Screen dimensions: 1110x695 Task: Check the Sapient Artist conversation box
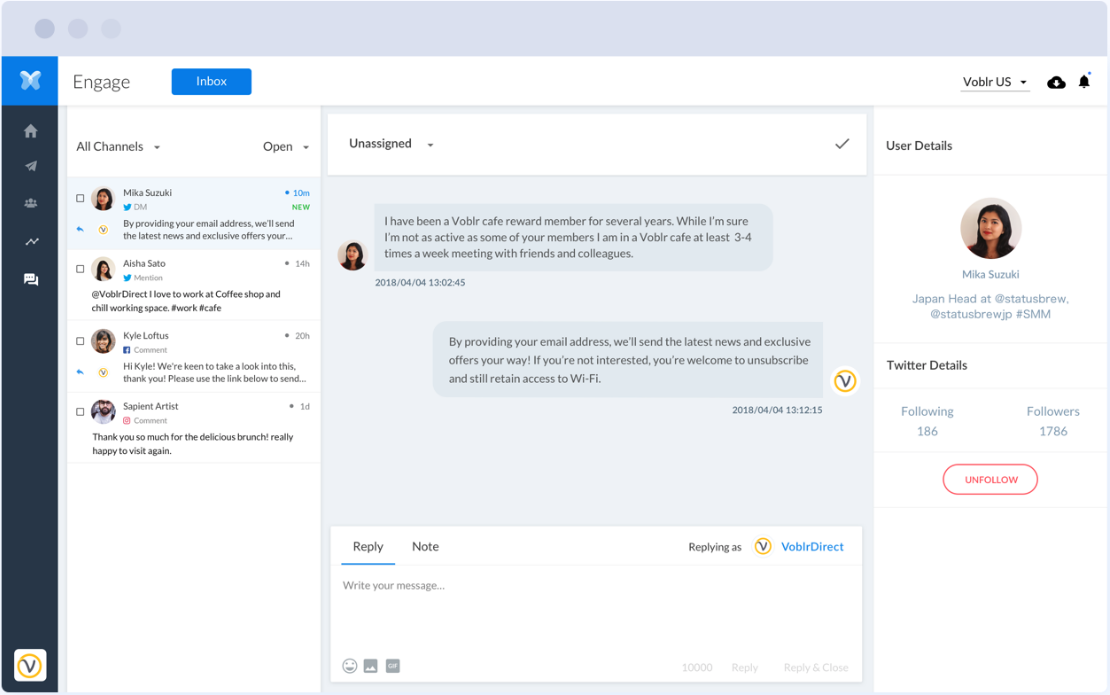(81, 412)
